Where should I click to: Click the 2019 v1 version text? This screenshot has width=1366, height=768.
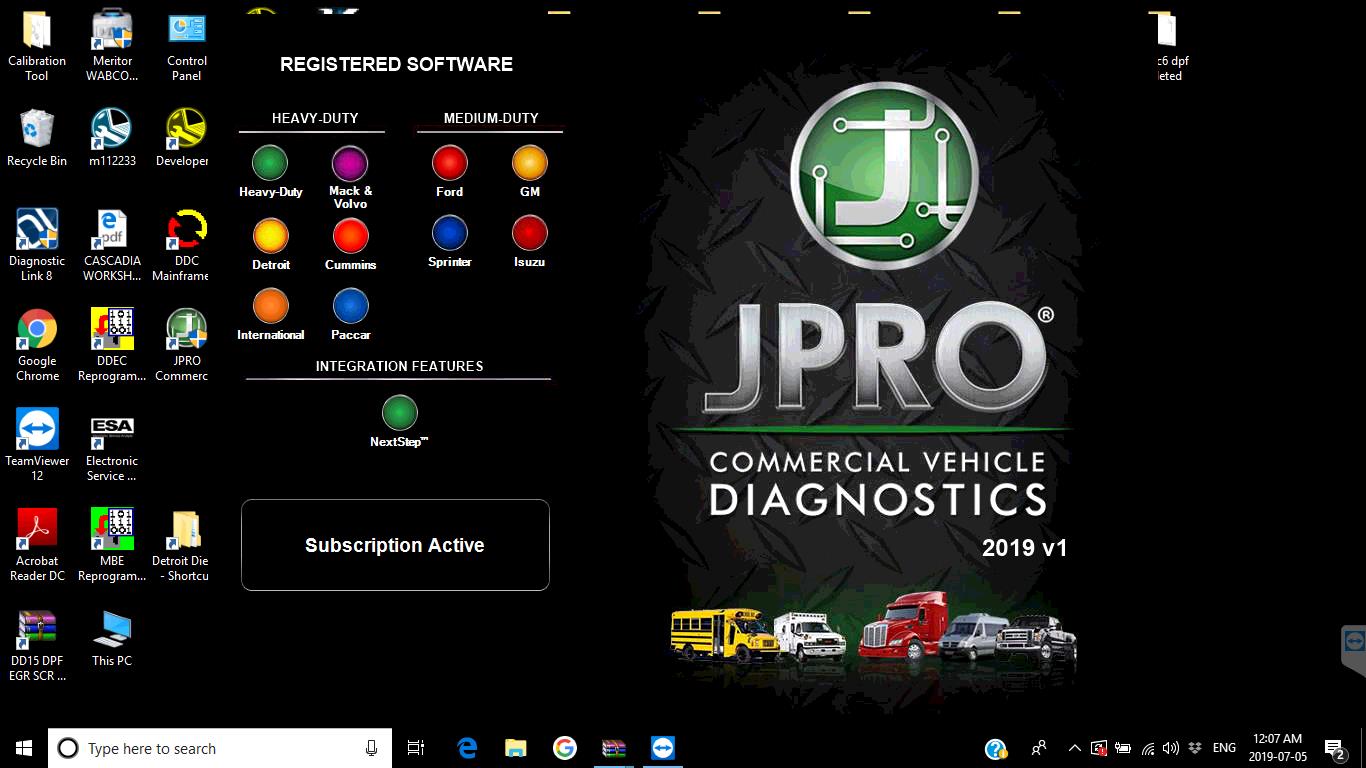coord(1024,548)
